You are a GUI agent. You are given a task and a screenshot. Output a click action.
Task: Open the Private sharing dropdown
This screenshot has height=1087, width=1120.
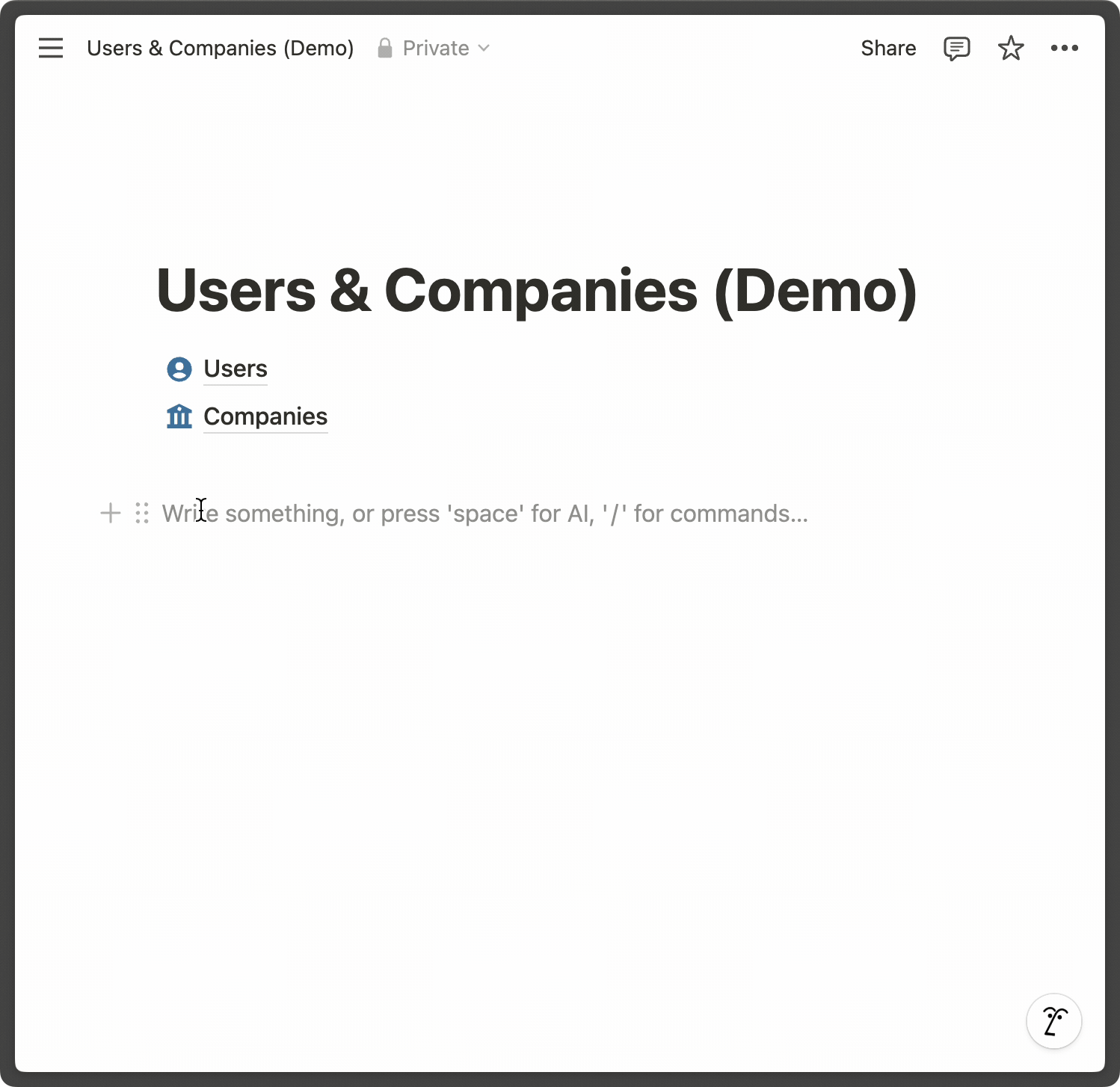point(434,49)
